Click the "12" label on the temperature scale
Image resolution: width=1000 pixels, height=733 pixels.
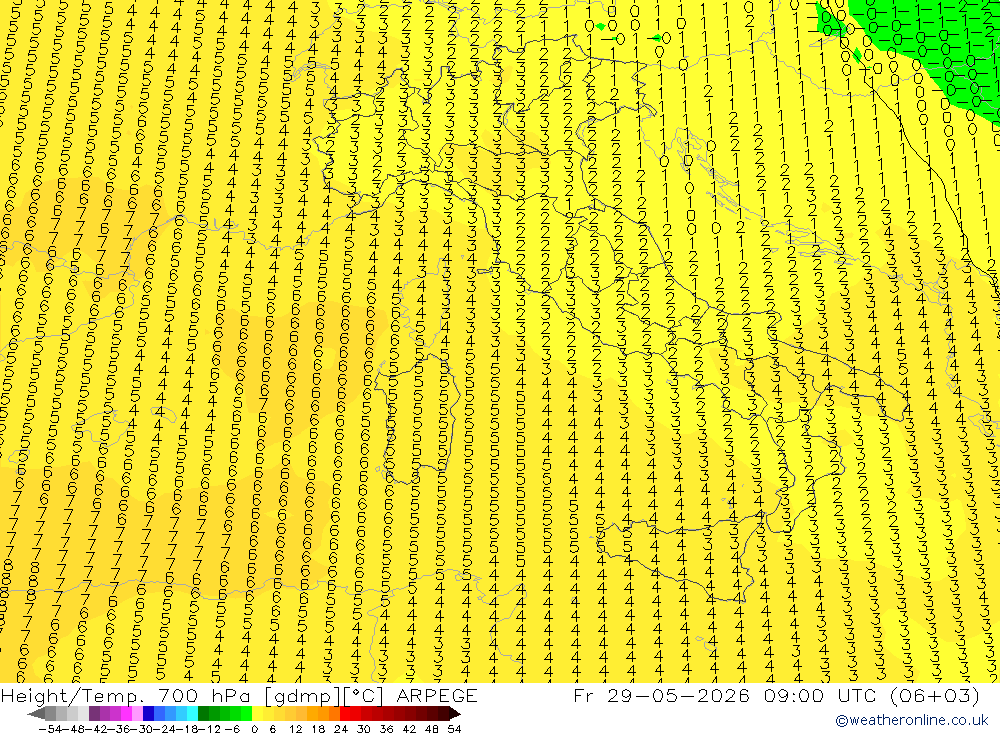point(295,729)
